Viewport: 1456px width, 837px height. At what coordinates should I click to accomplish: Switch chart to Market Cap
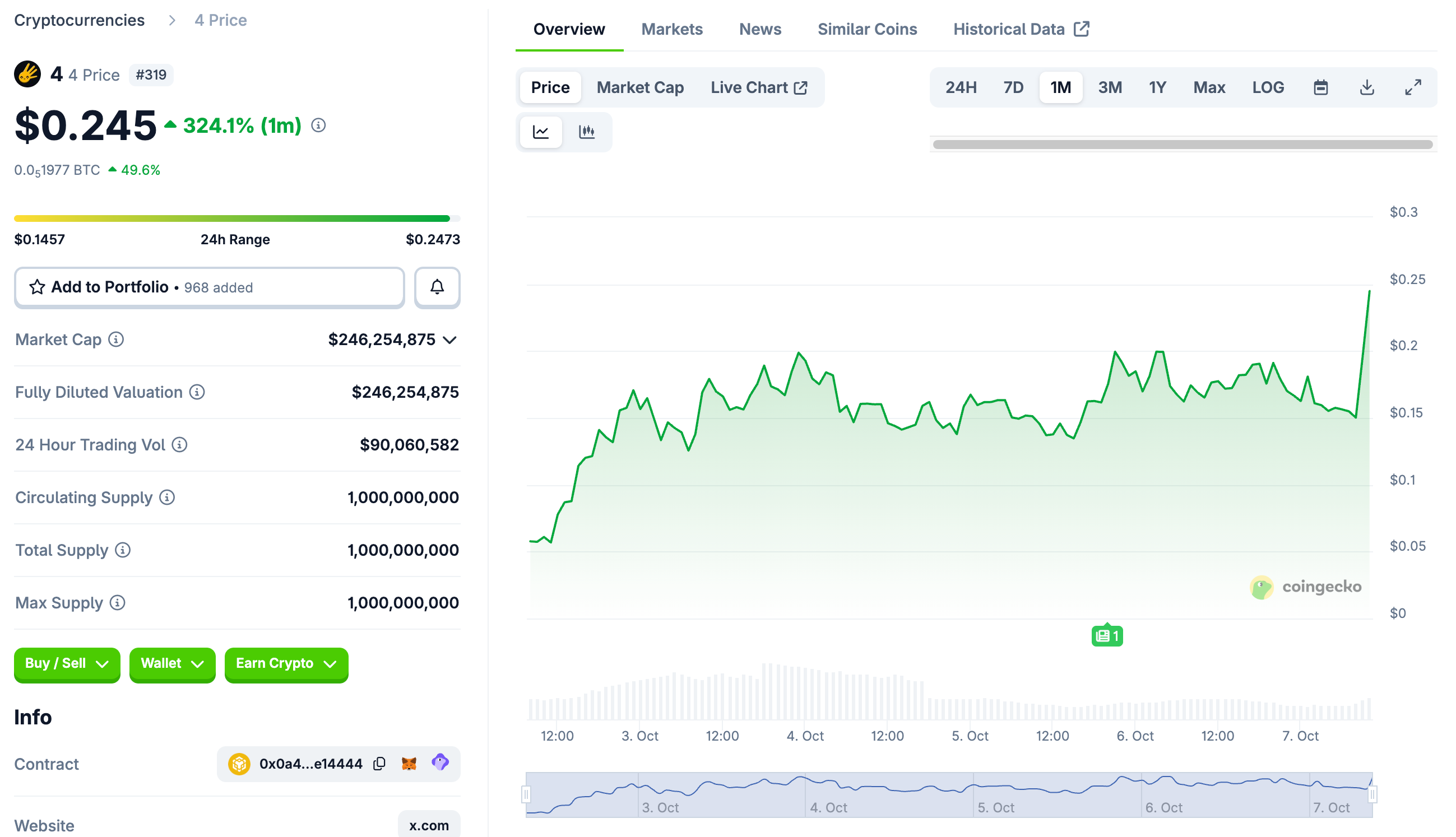639,87
